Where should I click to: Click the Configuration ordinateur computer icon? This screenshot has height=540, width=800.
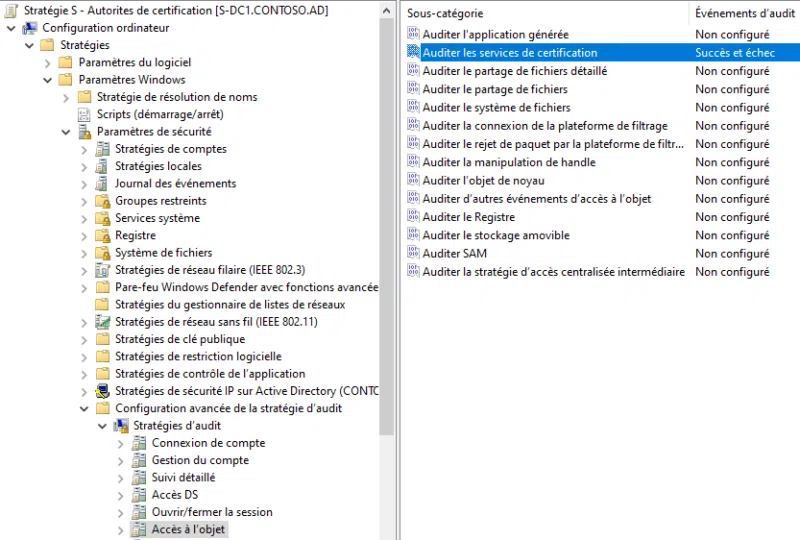[30, 28]
